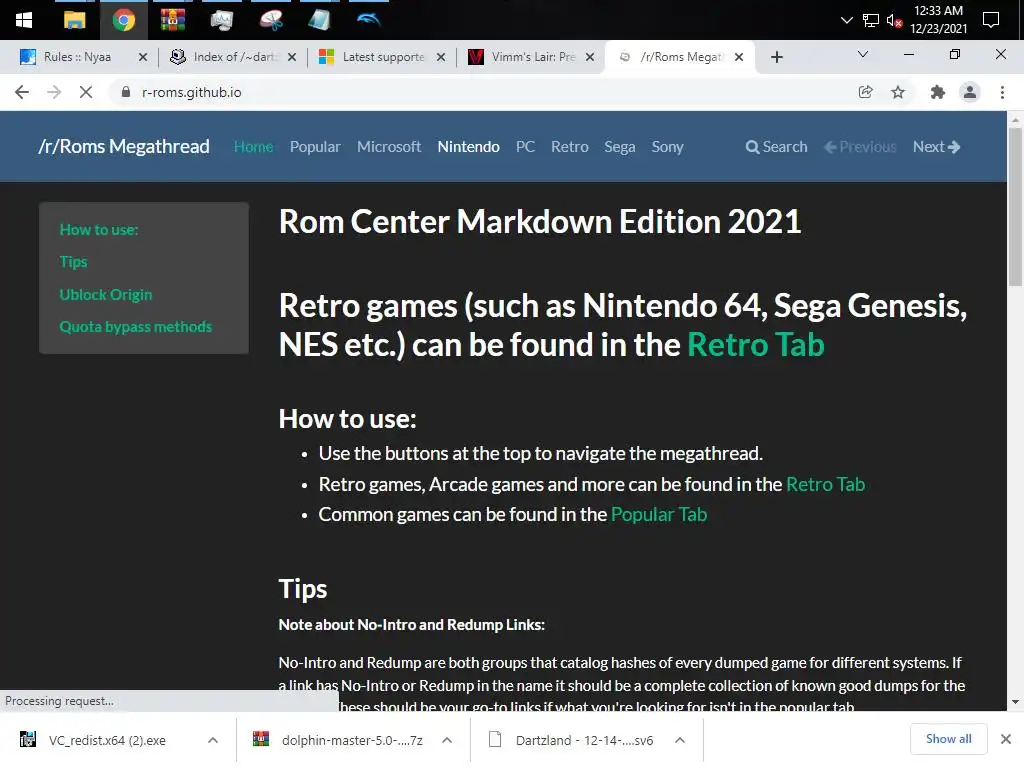Image resolution: width=1024 pixels, height=768 pixels.
Task: Switch to the Vimm's Lair tab
Action: point(522,57)
